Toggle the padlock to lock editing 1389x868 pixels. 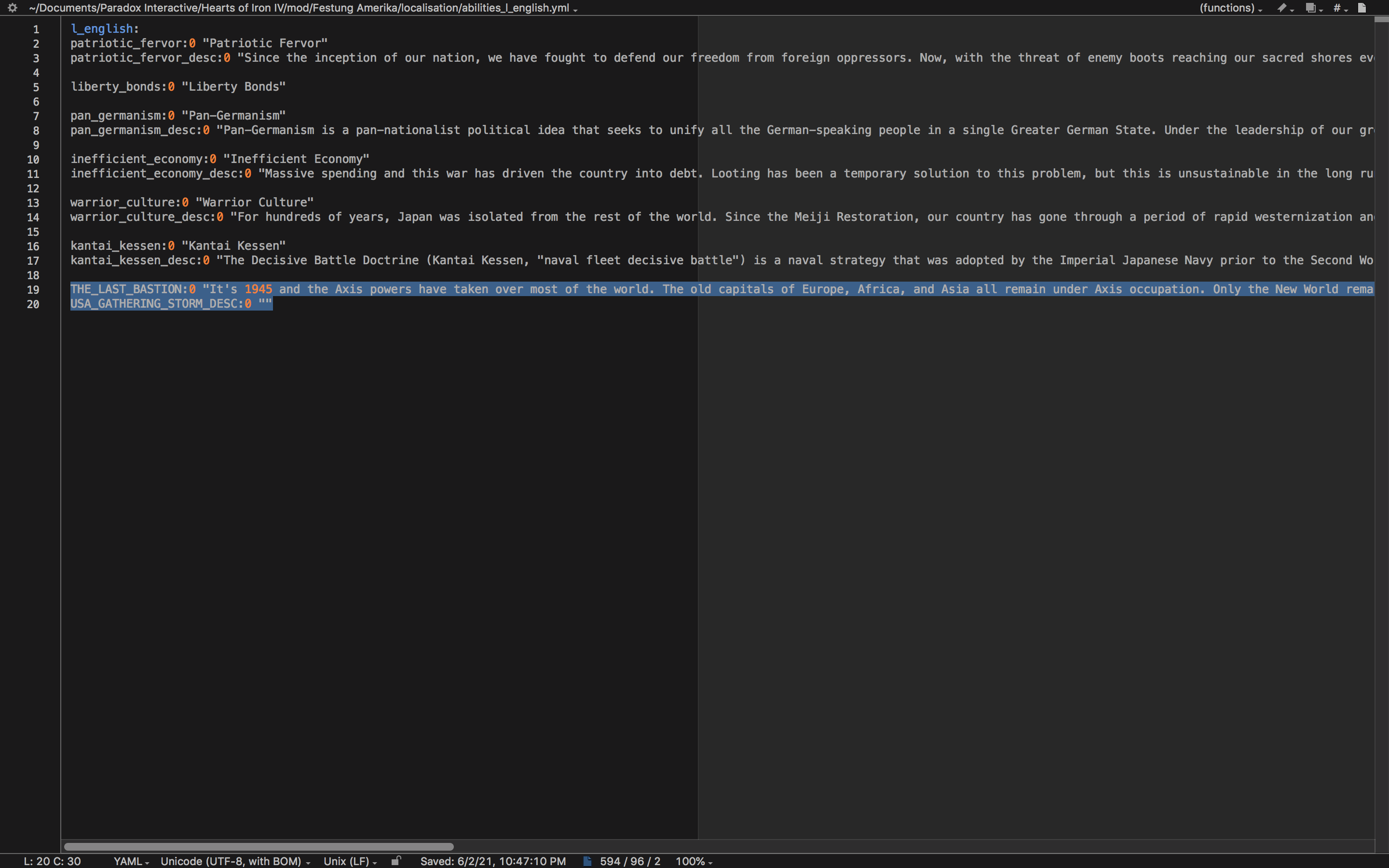click(396, 861)
